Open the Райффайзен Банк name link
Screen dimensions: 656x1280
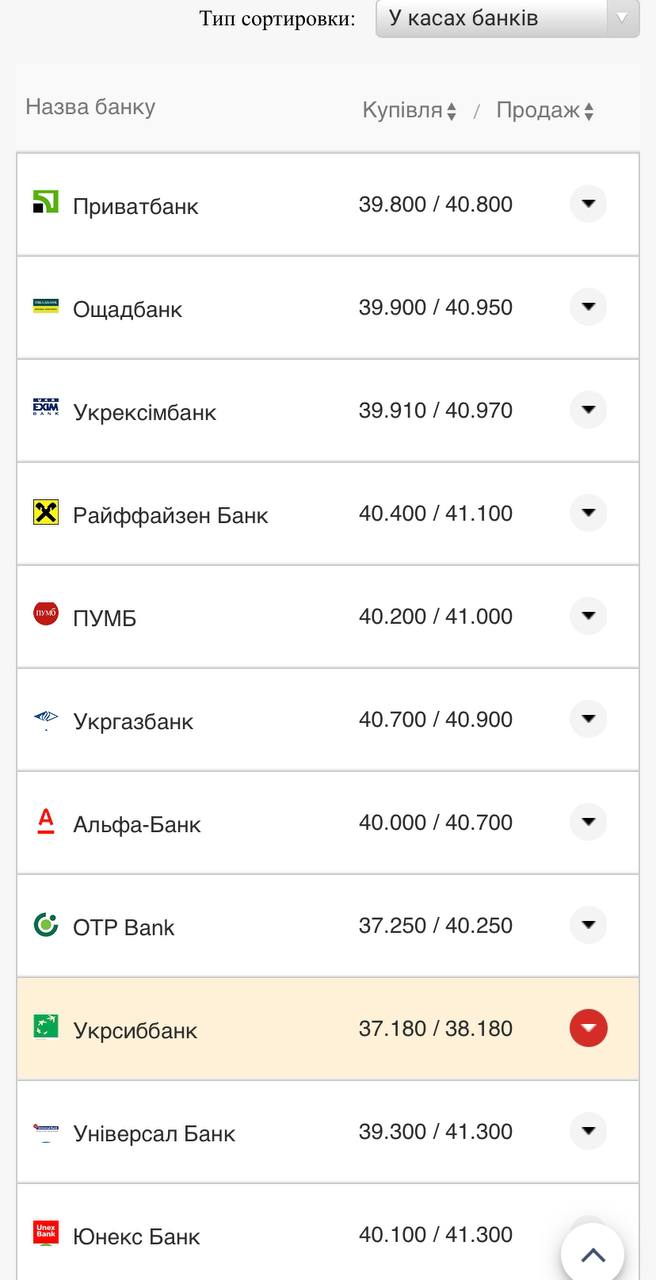coord(170,515)
